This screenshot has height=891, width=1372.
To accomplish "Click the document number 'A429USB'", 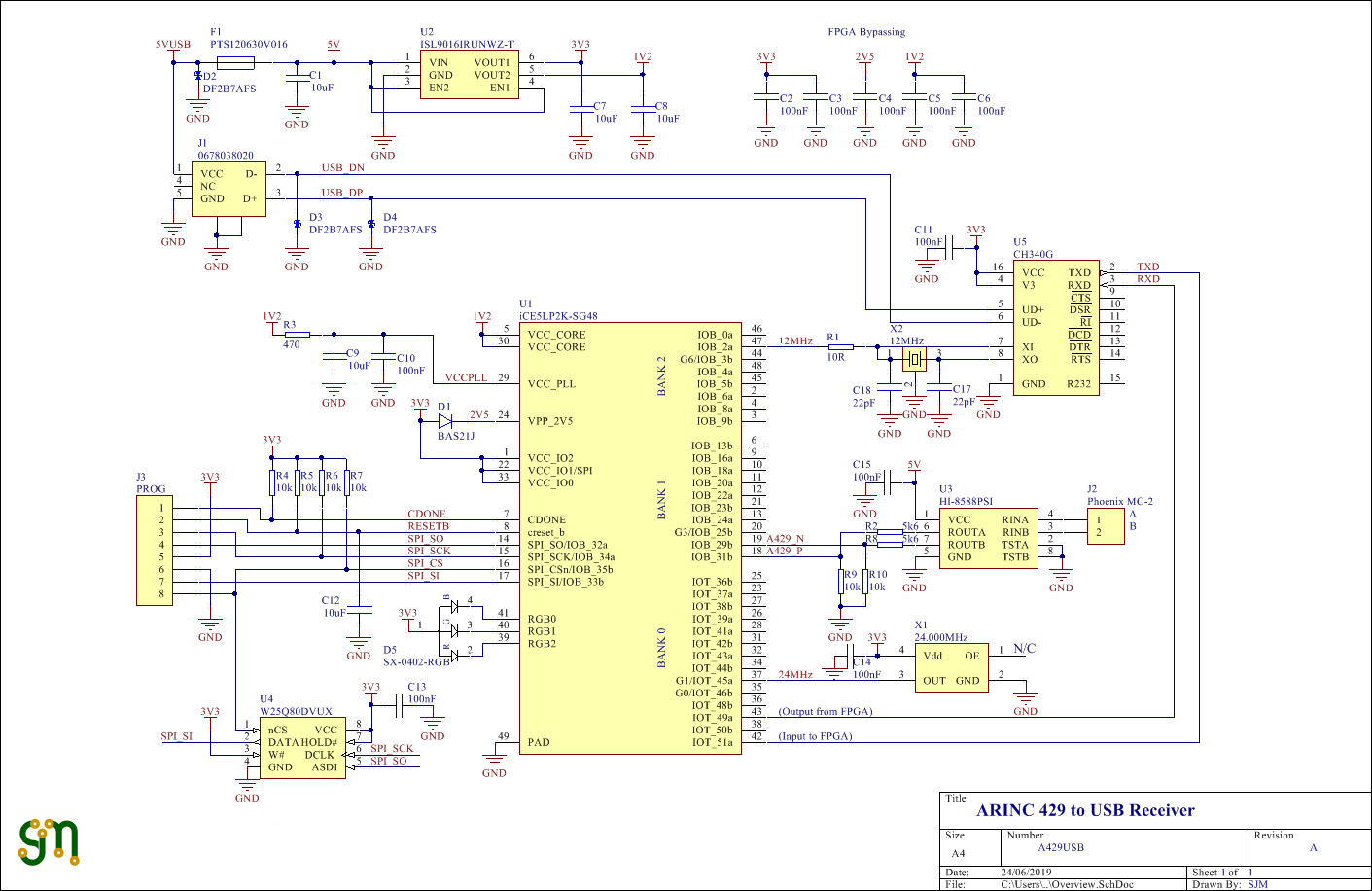I will pyautogui.click(x=1060, y=847).
